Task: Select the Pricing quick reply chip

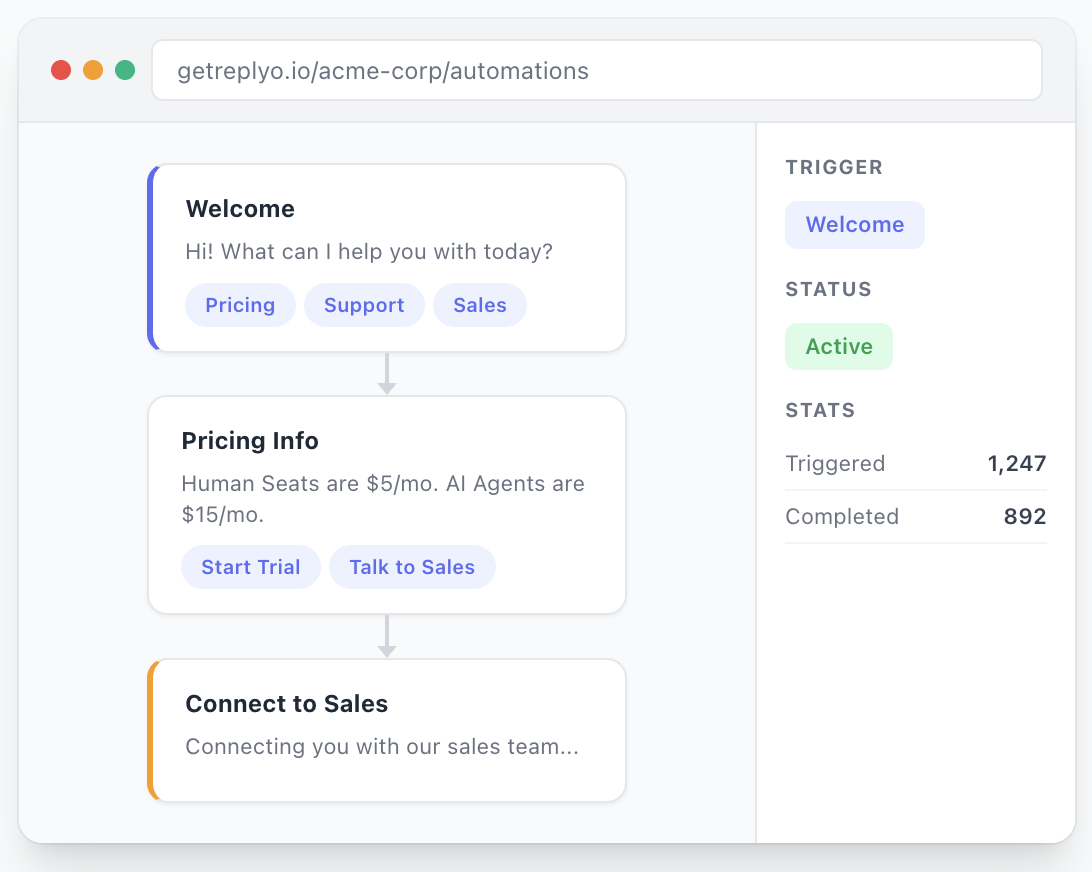Action: pyautogui.click(x=240, y=305)
